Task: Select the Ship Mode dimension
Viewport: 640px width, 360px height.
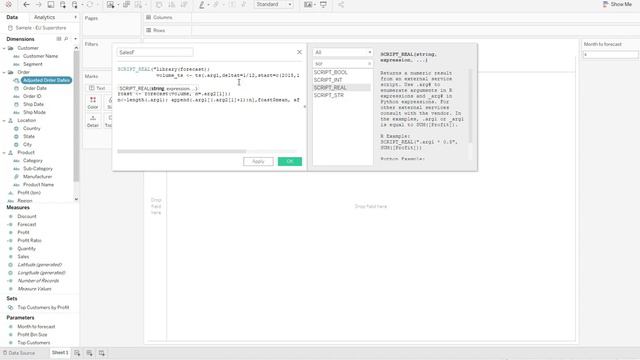Action: click(x=34, y=112)
